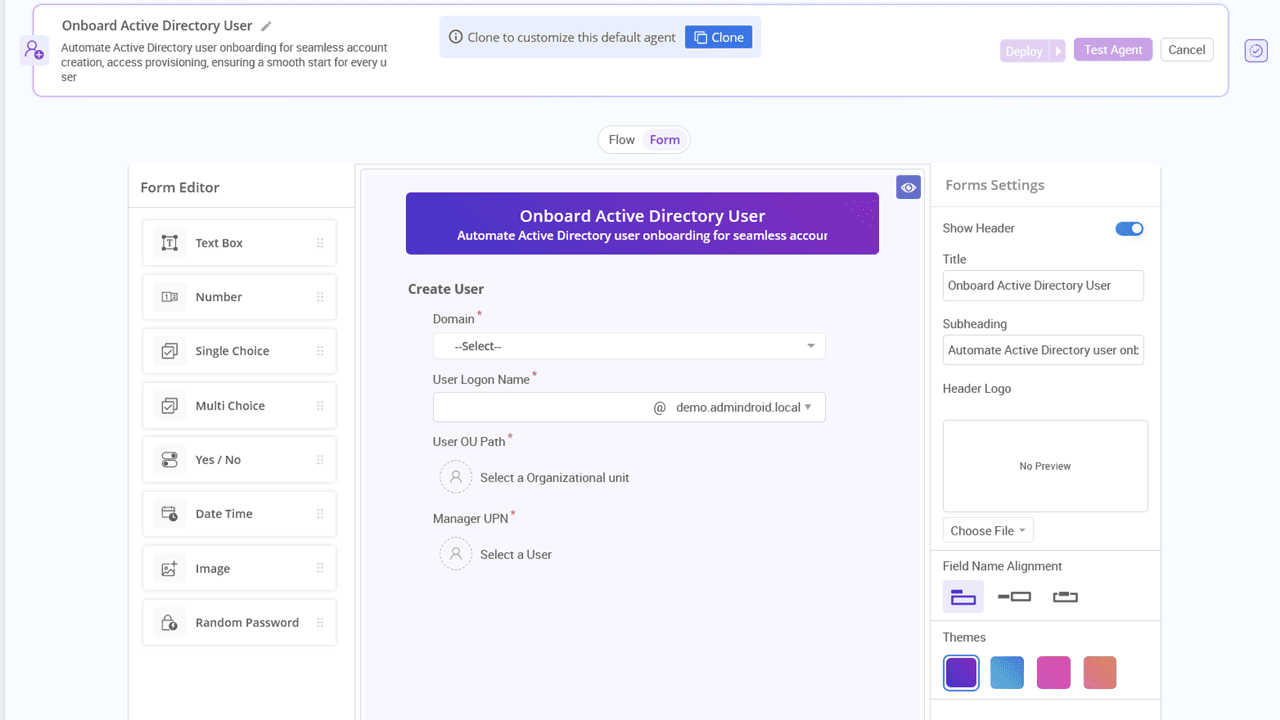Pick the Random Password field type

click(x=239, y=621)
